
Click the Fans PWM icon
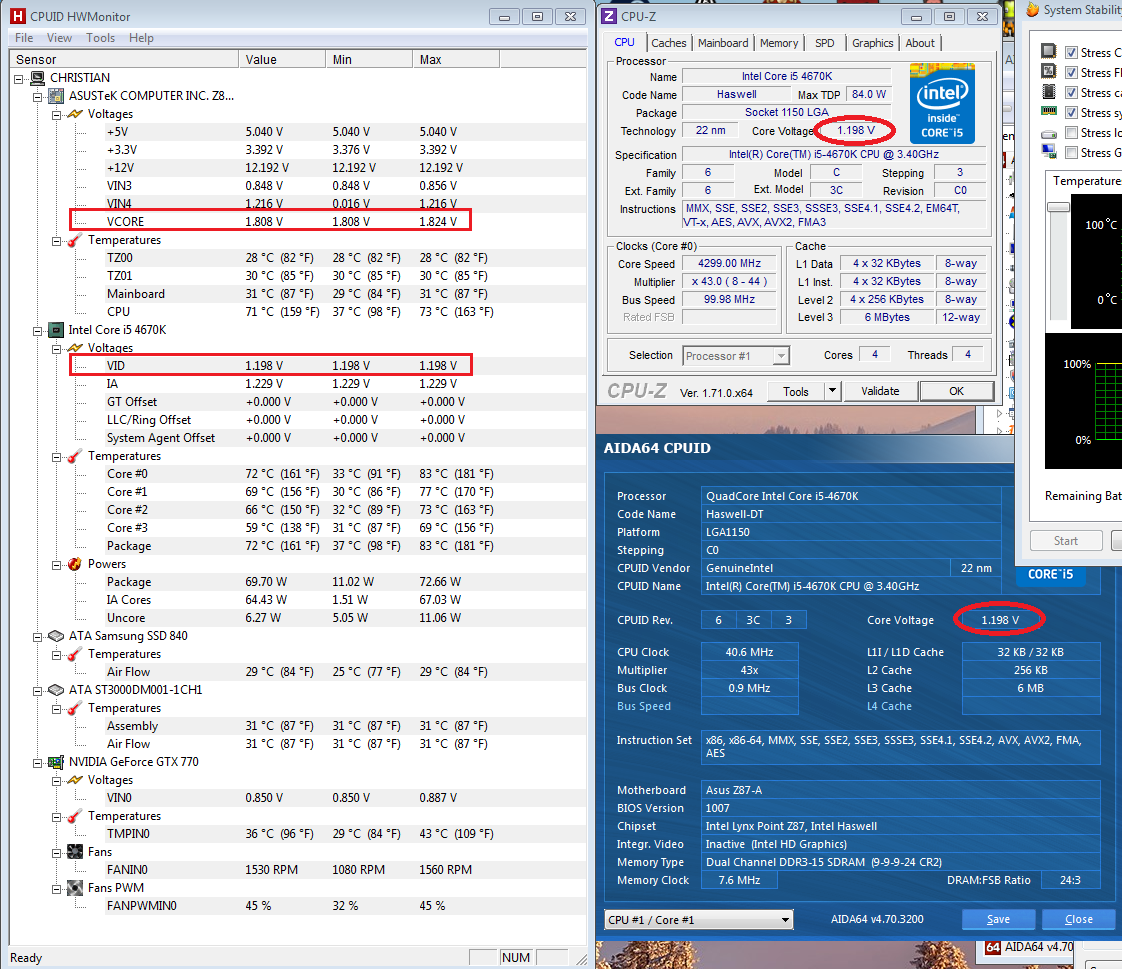(x=74, y=888)
